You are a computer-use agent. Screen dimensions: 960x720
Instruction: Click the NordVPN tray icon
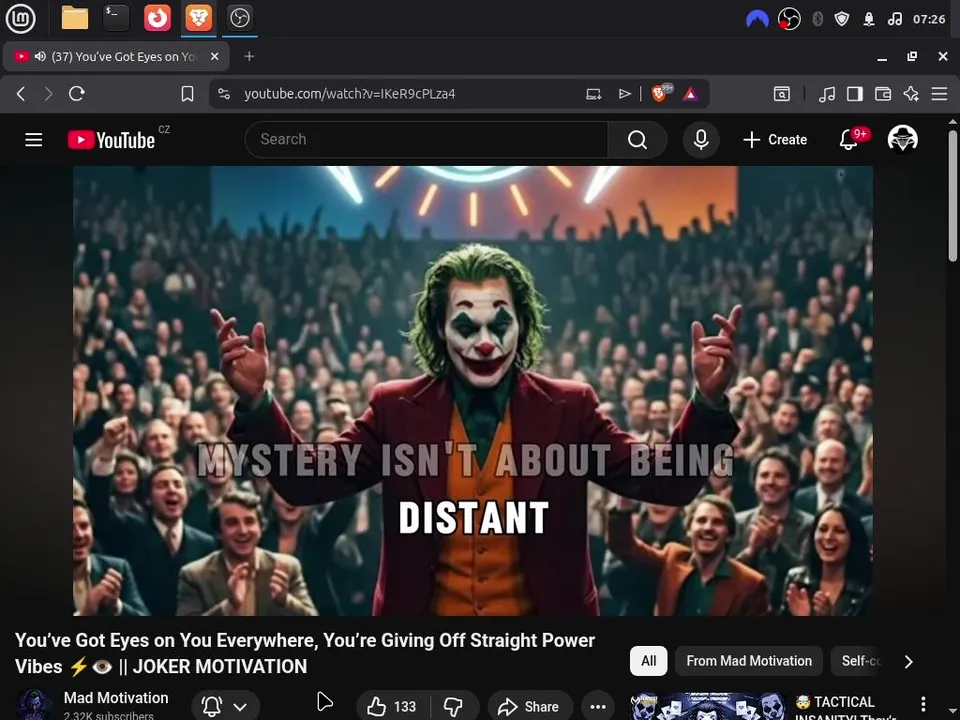(x=757, y=19)
